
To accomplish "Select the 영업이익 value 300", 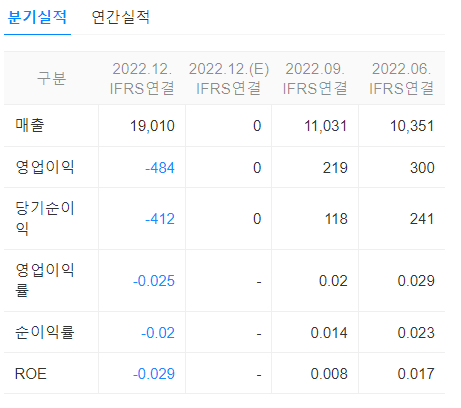I will tap(422, 168).
